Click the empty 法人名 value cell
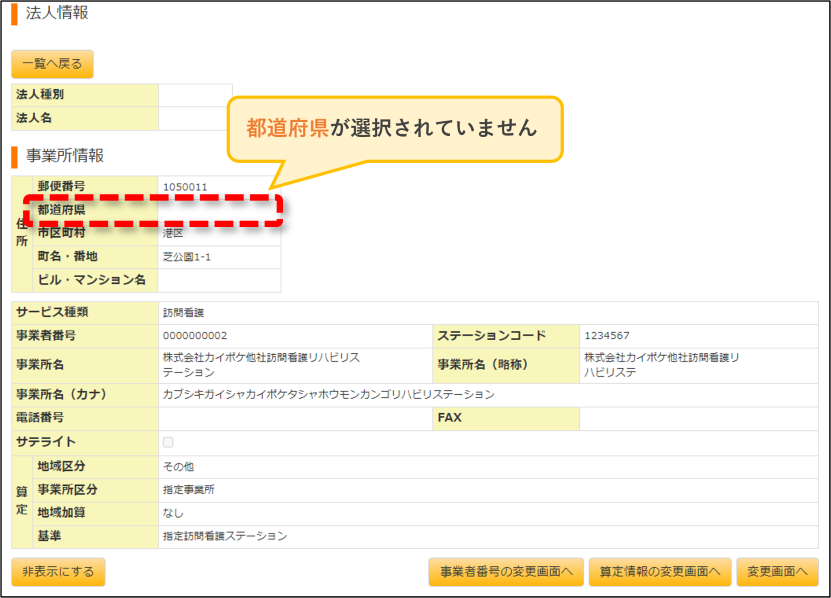The height and width of the screenshot is (598, 831). pos(195,118)
